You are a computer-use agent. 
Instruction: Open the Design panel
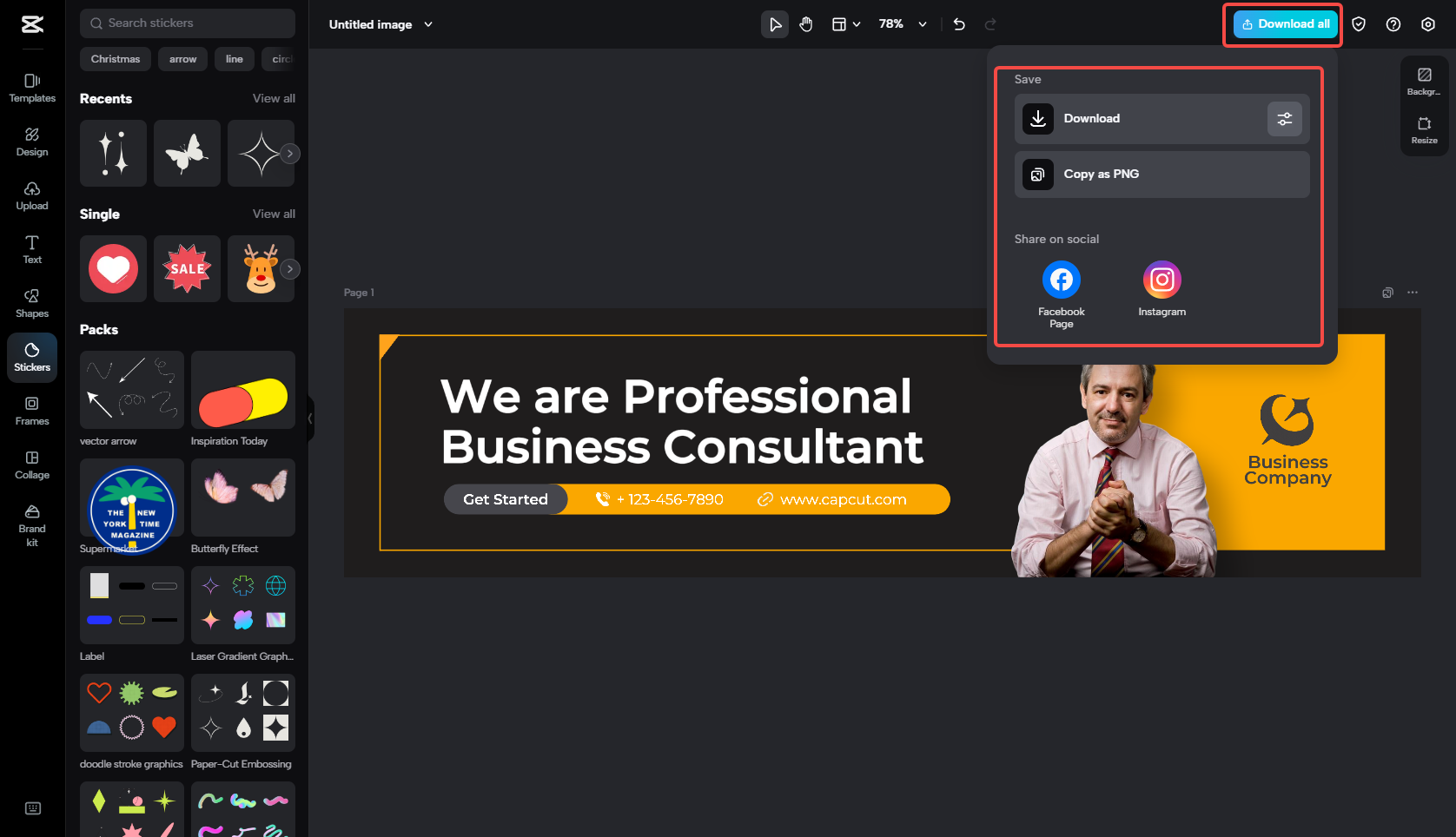point(31,142)
